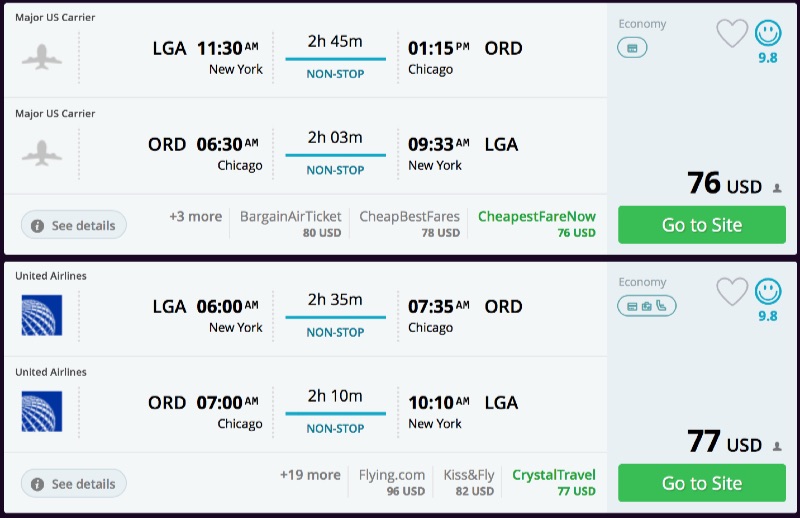The width and height of the screenshot is (800, 518).
Task: Click the gray airplane icon on the 06:30 AM flight
Action: [x=42, y=152]
